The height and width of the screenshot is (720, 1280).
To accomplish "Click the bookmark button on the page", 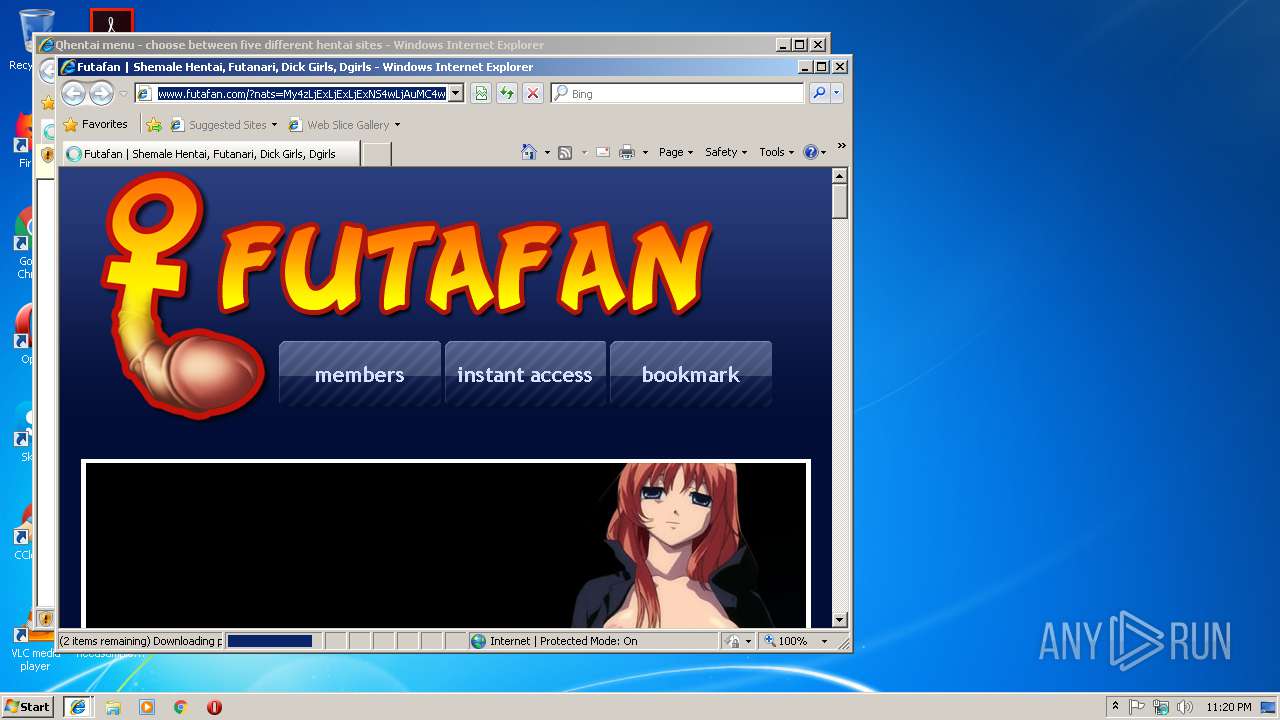I will pyautogui.click(x=691, y=374).
